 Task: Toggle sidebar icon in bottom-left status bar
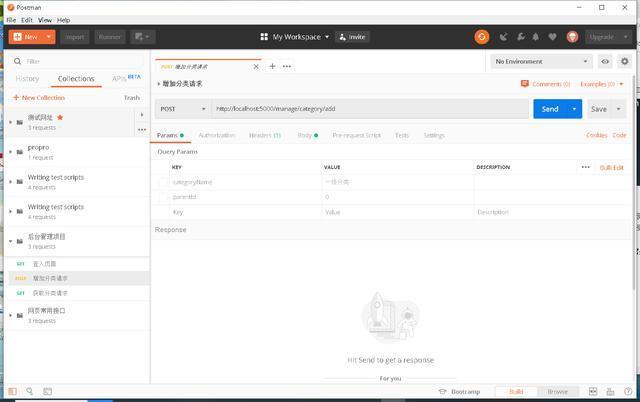[x=12, y=392]
